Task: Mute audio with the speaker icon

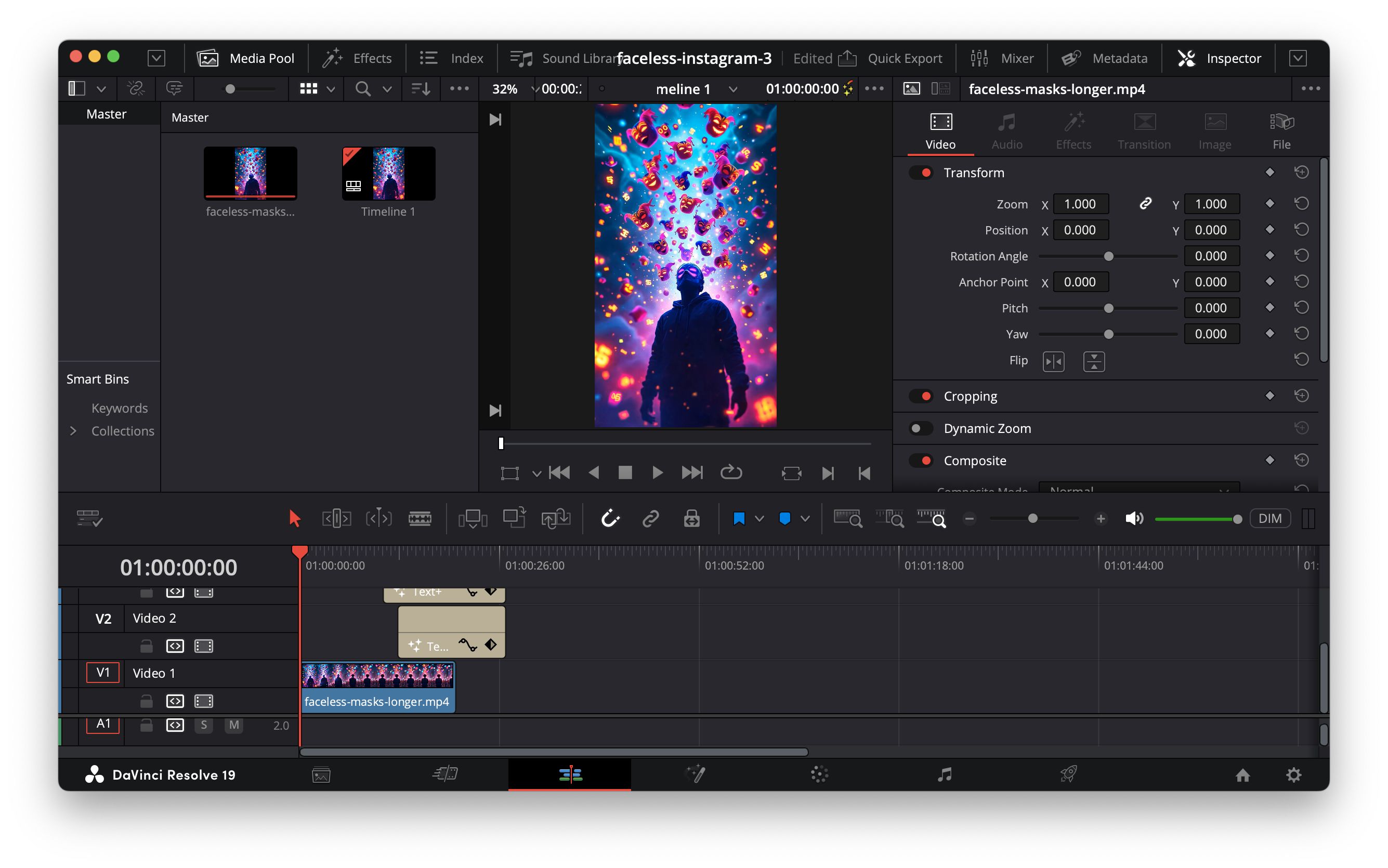Action: point(1134,518)
